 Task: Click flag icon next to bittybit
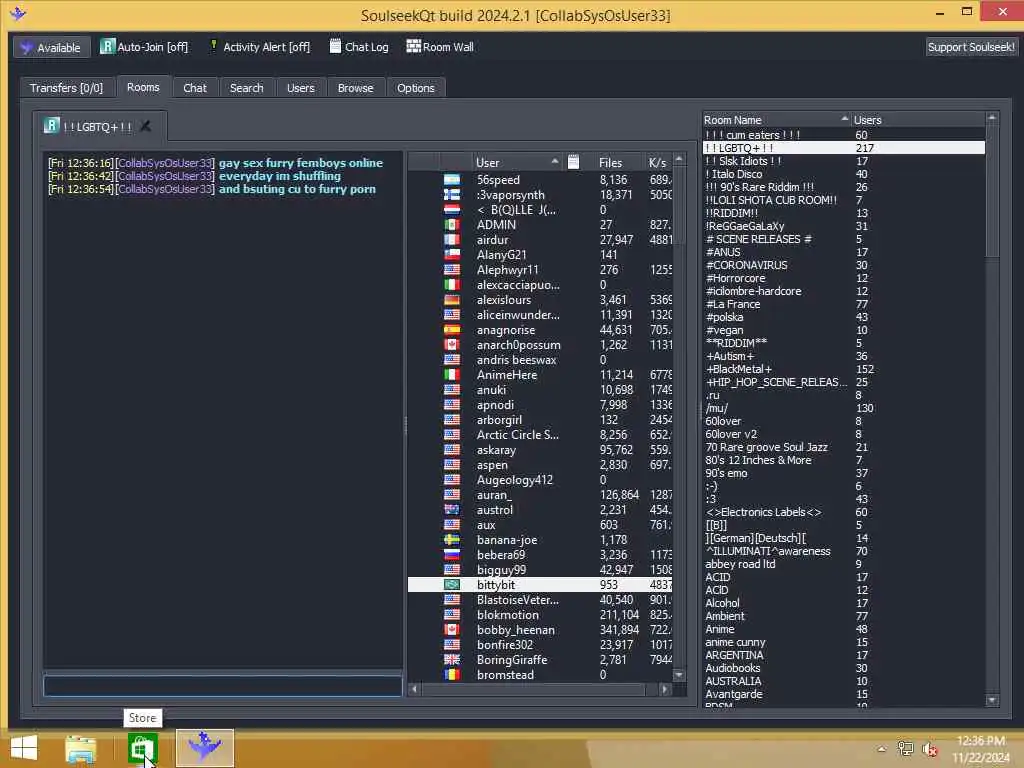click(x=452, y=584)
